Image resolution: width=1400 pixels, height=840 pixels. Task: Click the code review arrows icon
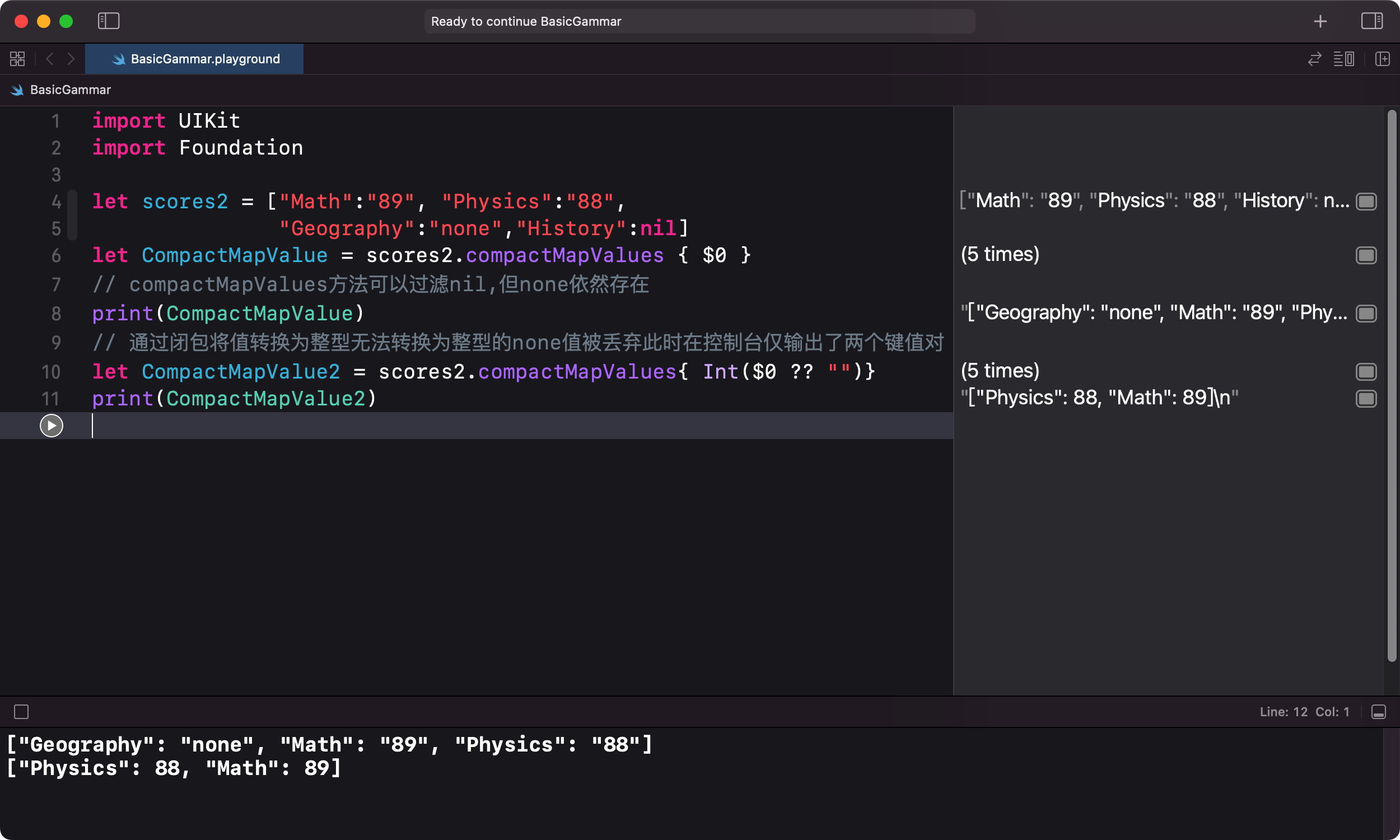pos(1314,59)
